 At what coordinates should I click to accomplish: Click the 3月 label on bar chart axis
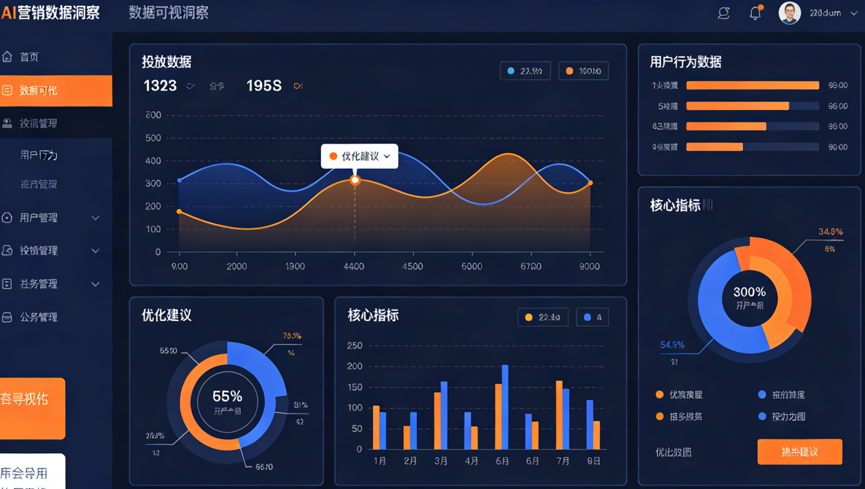441,461
